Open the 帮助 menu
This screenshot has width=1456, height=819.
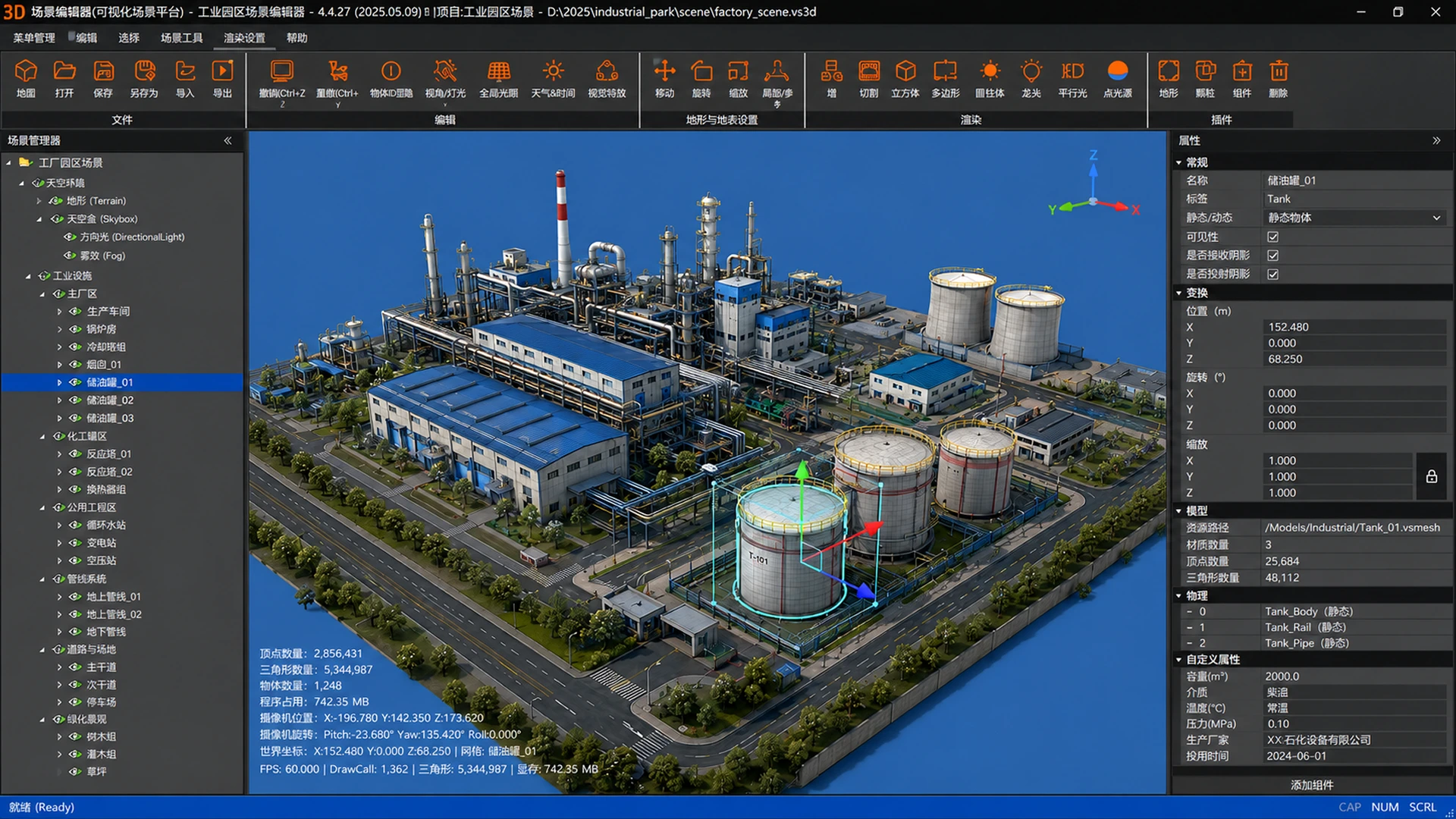click(297, 38)
